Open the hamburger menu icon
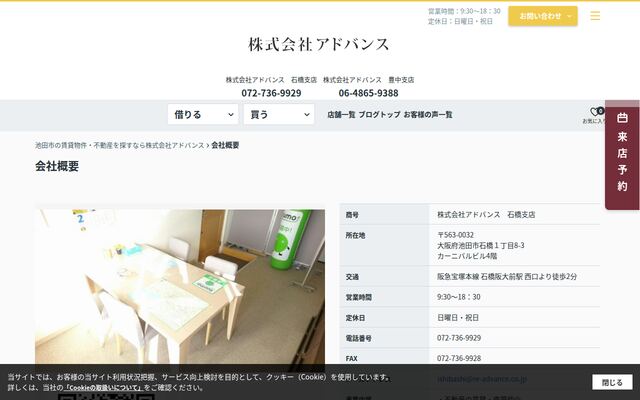The image size is (640, 400). 595,16
